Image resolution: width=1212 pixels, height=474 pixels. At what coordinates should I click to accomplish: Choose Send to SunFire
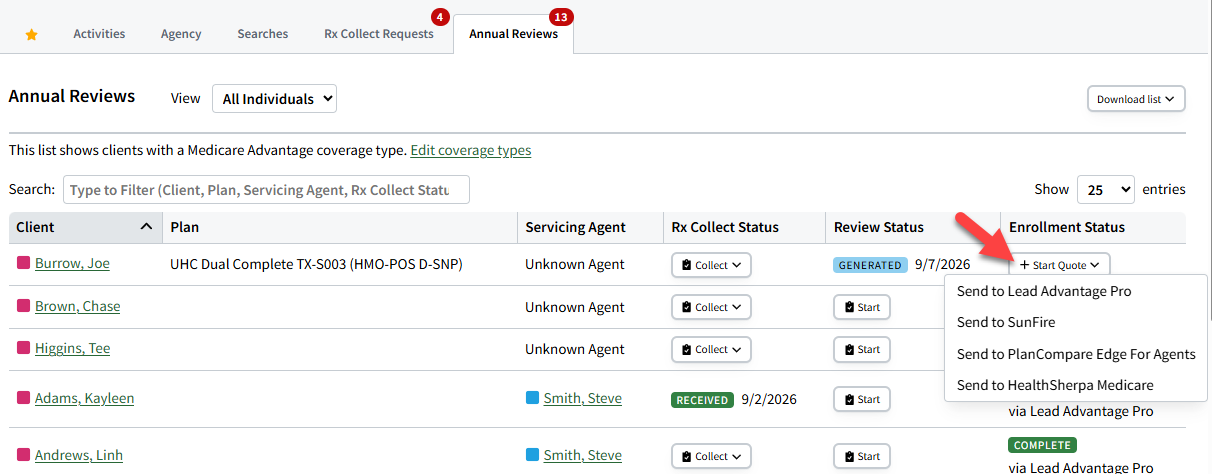click(1006, 322)
